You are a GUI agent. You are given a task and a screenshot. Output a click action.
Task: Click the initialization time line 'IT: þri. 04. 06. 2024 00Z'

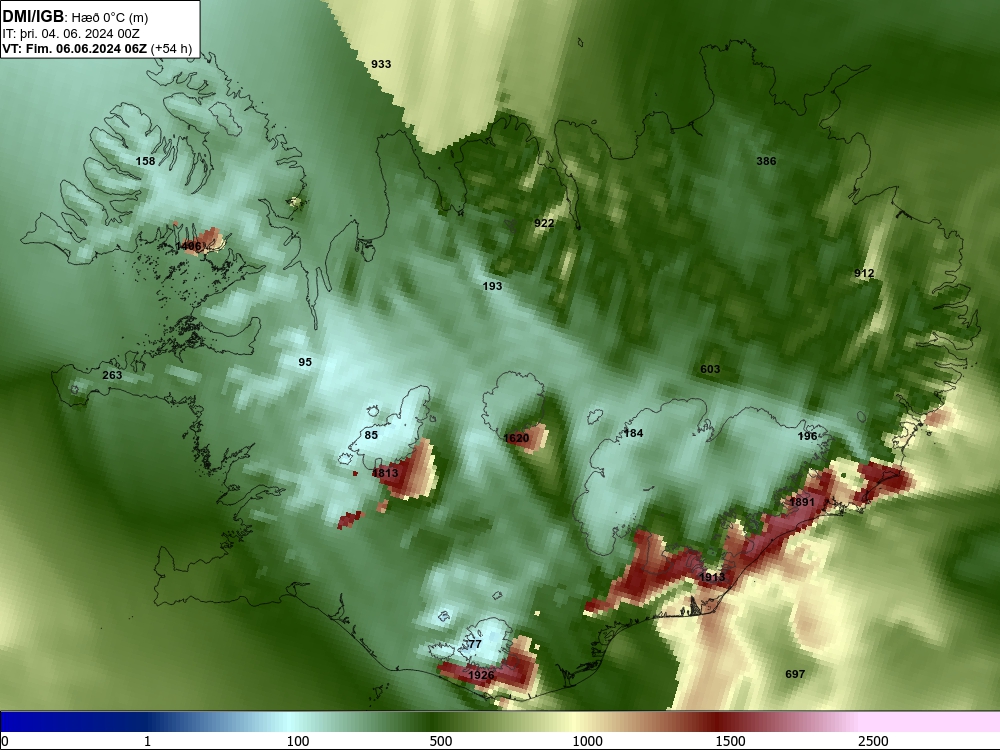click(x=71, y=34)
